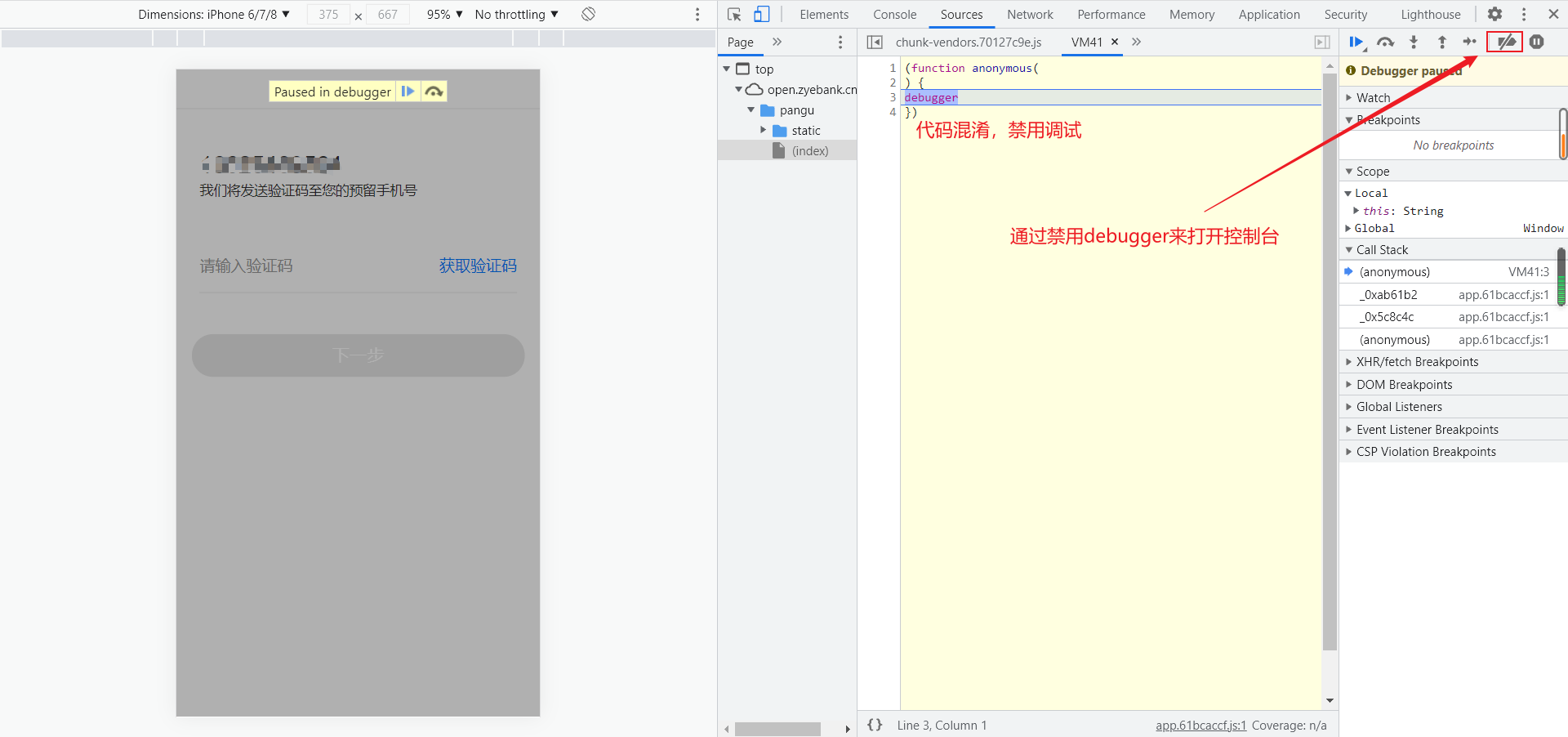
Task: Open the Network tab
Action: coord(1030,15)
